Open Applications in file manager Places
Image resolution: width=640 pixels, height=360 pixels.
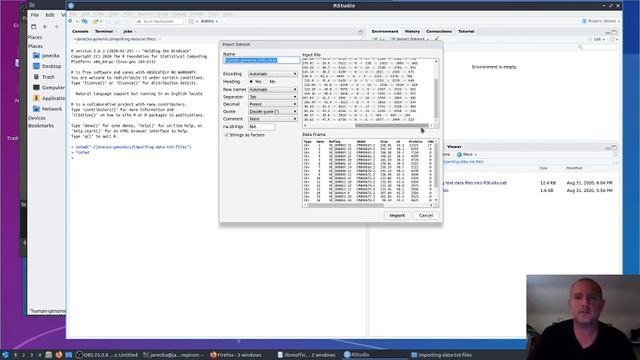pyautogui.click(x=49, y=98)
